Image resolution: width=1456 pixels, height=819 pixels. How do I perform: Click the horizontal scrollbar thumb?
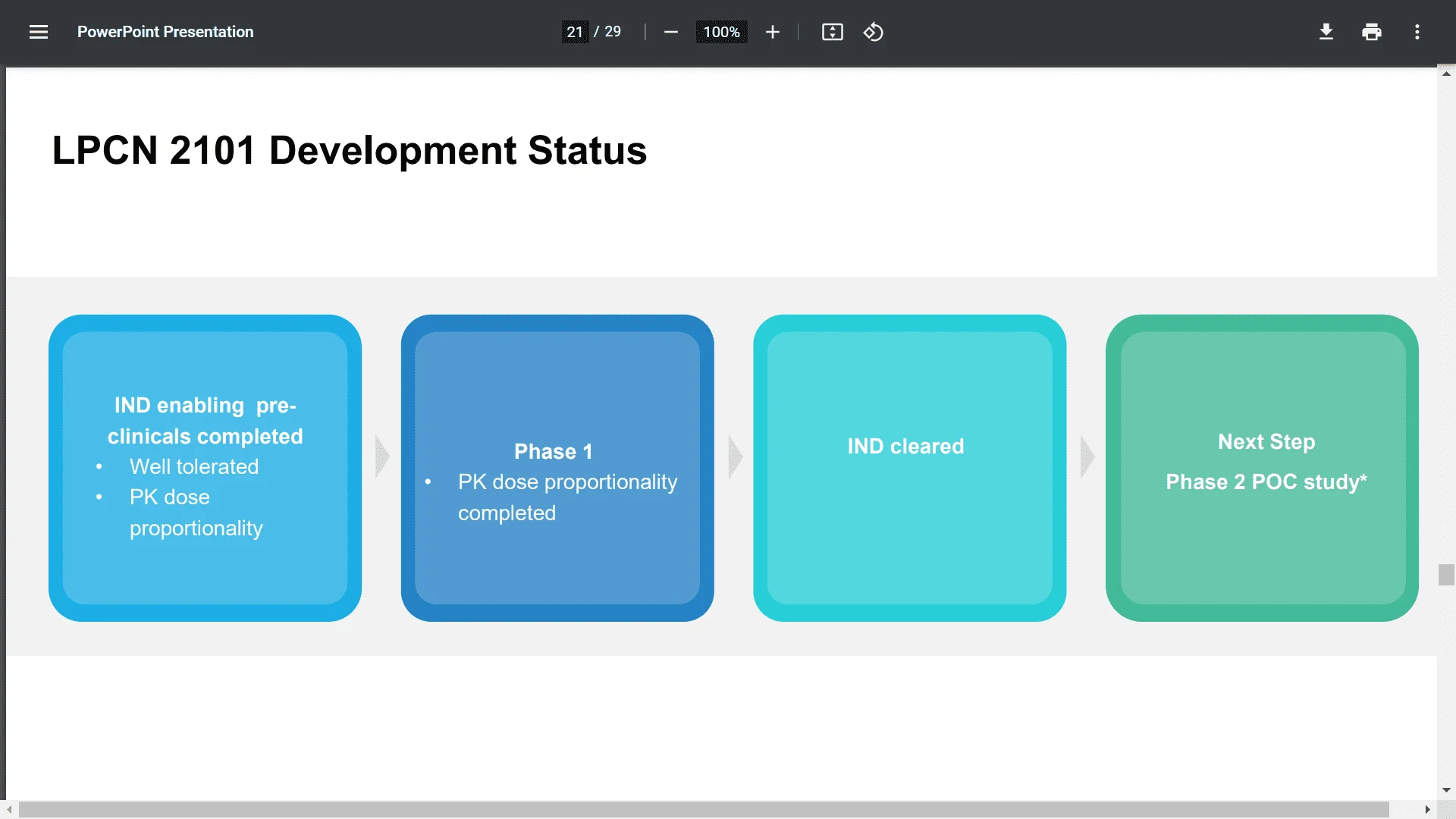704,810
